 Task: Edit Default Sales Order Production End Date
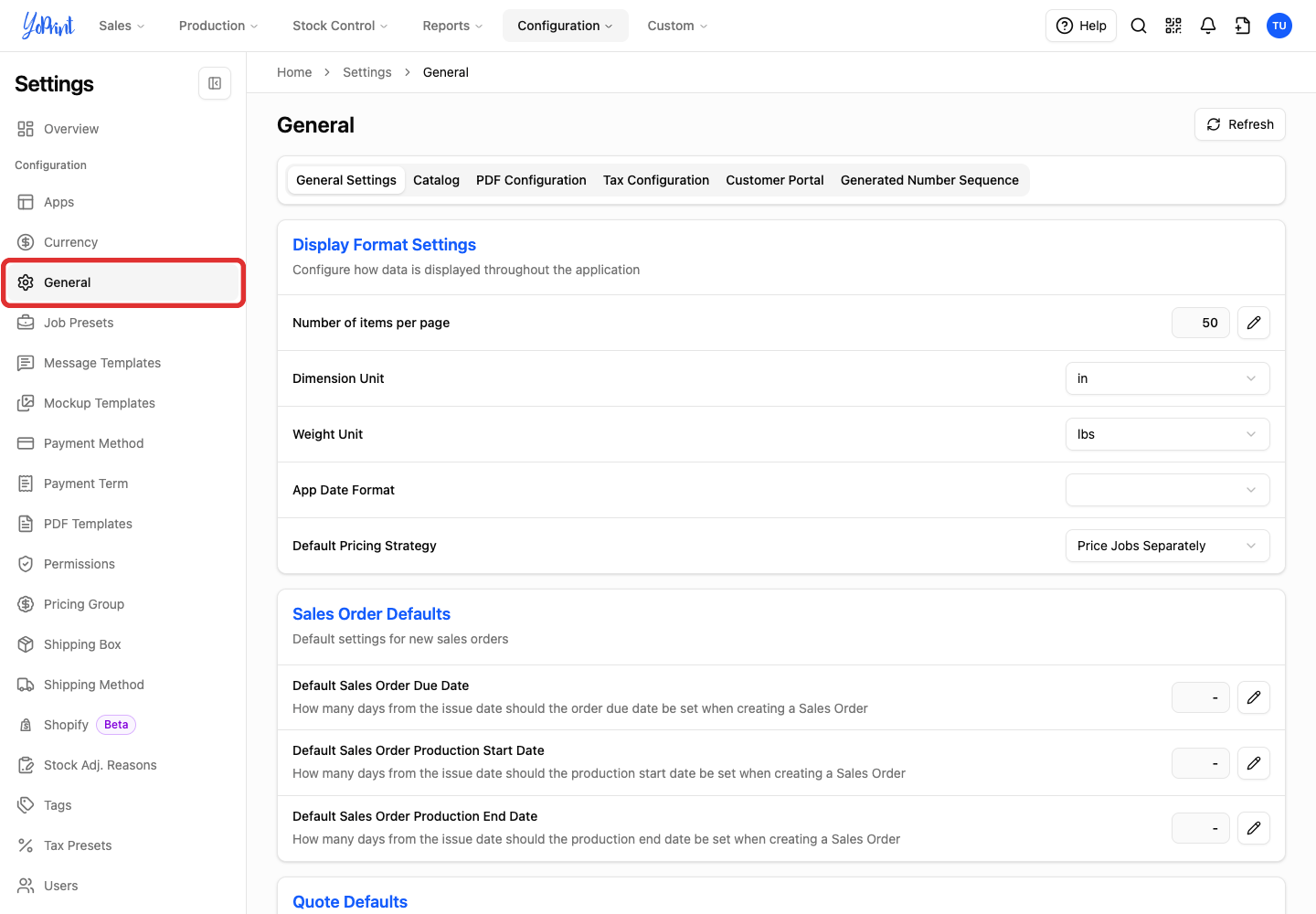(1254, 828)
